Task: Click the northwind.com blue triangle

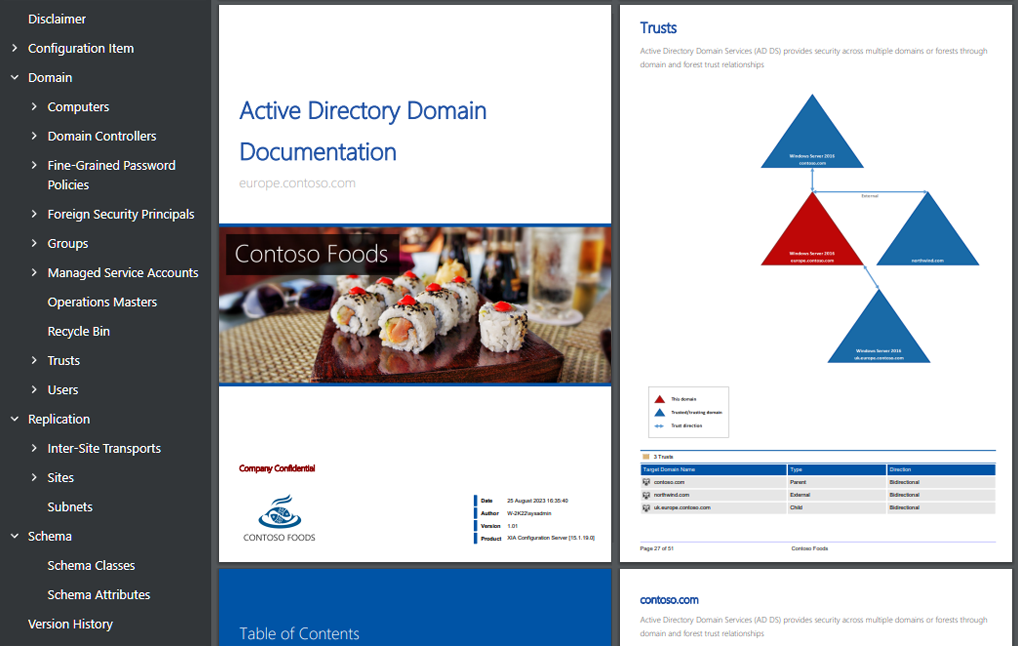Action: point(928,235)
